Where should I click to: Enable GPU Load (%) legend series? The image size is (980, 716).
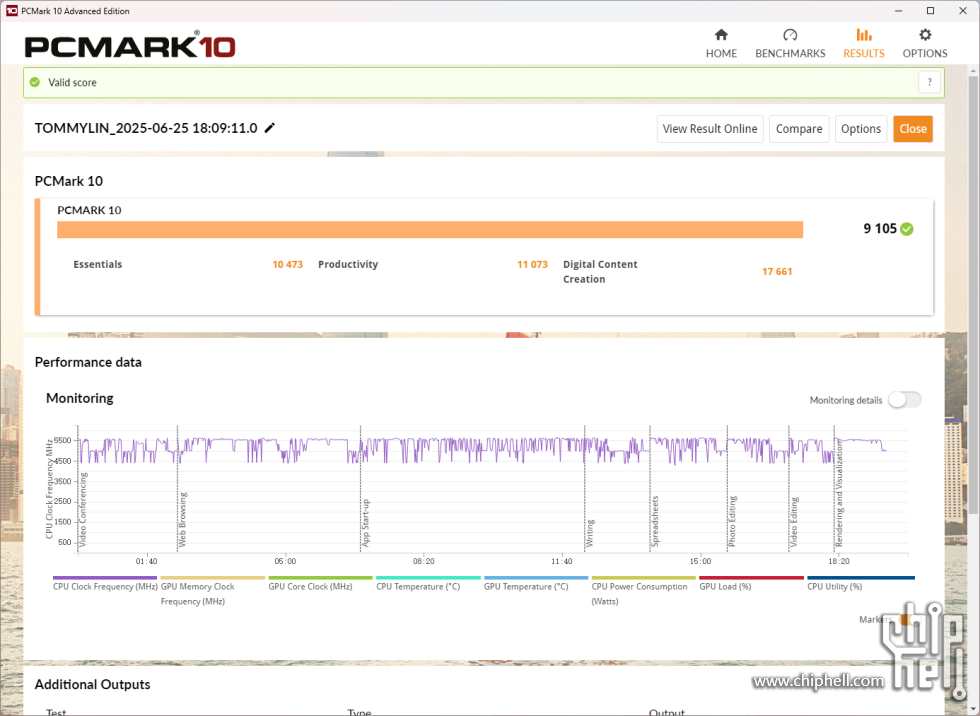pos(751,585)
